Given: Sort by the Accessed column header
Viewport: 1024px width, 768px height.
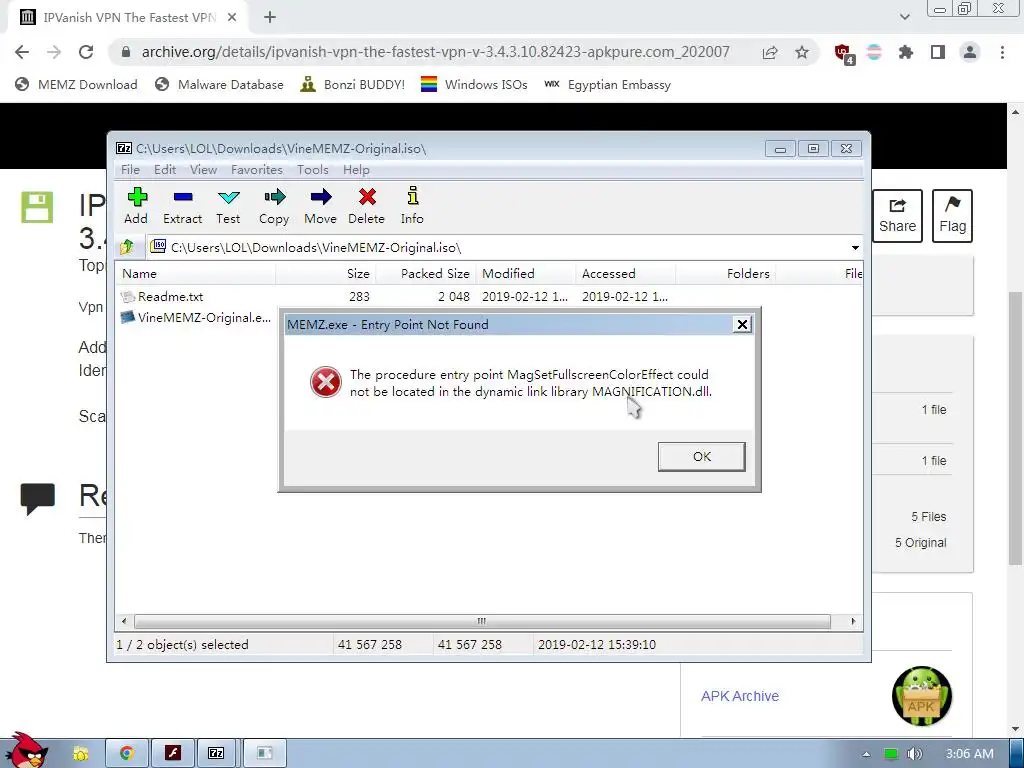Looking at the screenshot, I should 626,274.
